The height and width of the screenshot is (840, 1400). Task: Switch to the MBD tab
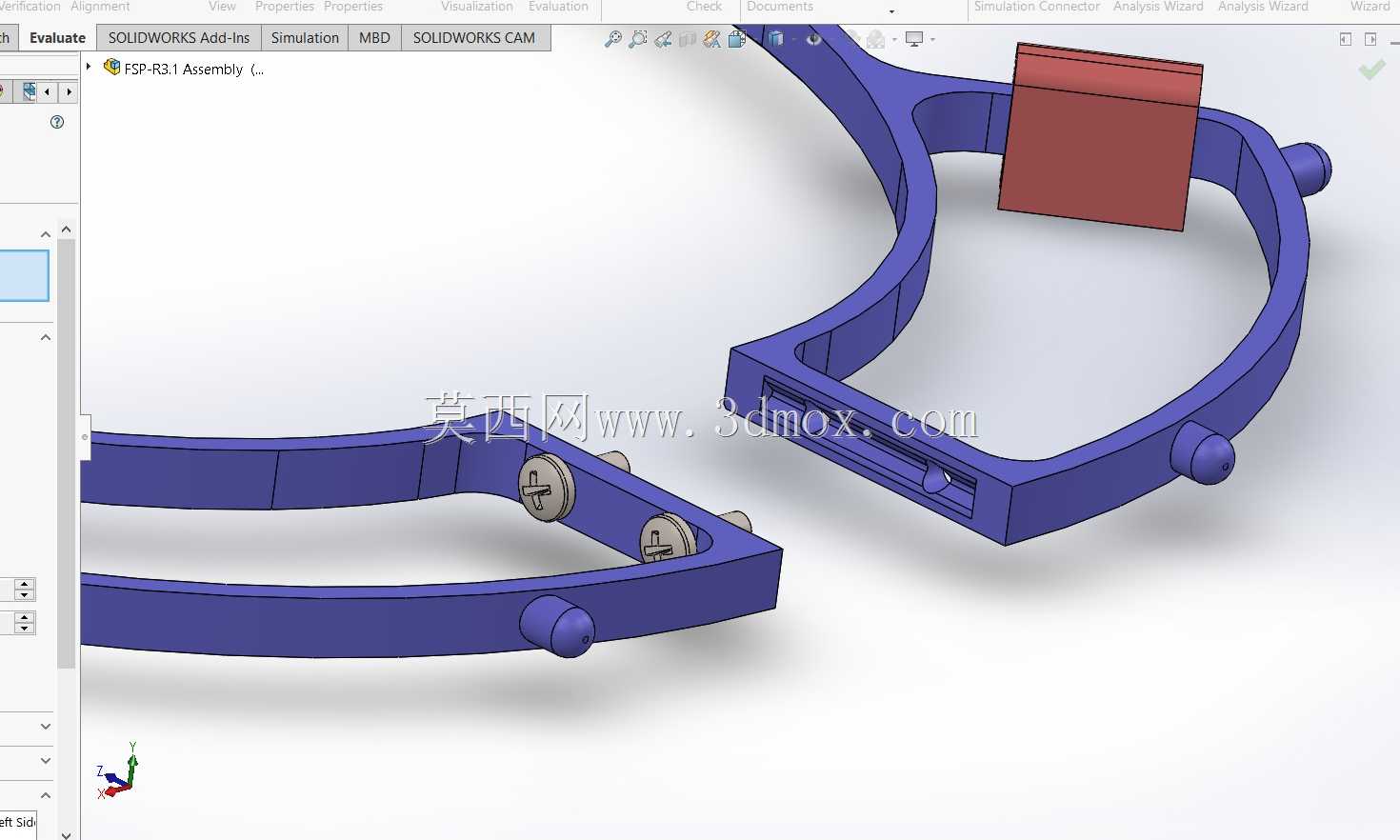374,38
